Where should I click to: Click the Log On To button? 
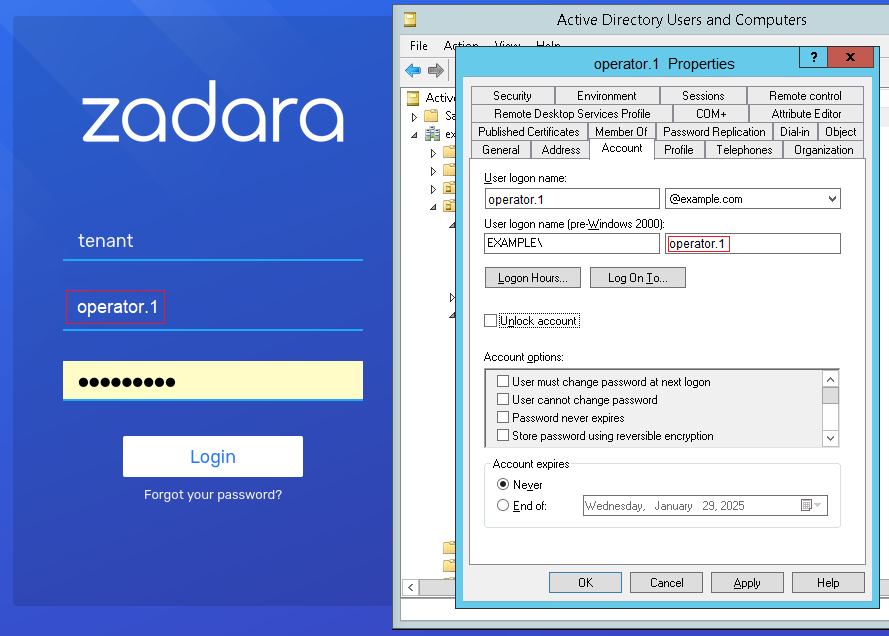tap(638, 278)
